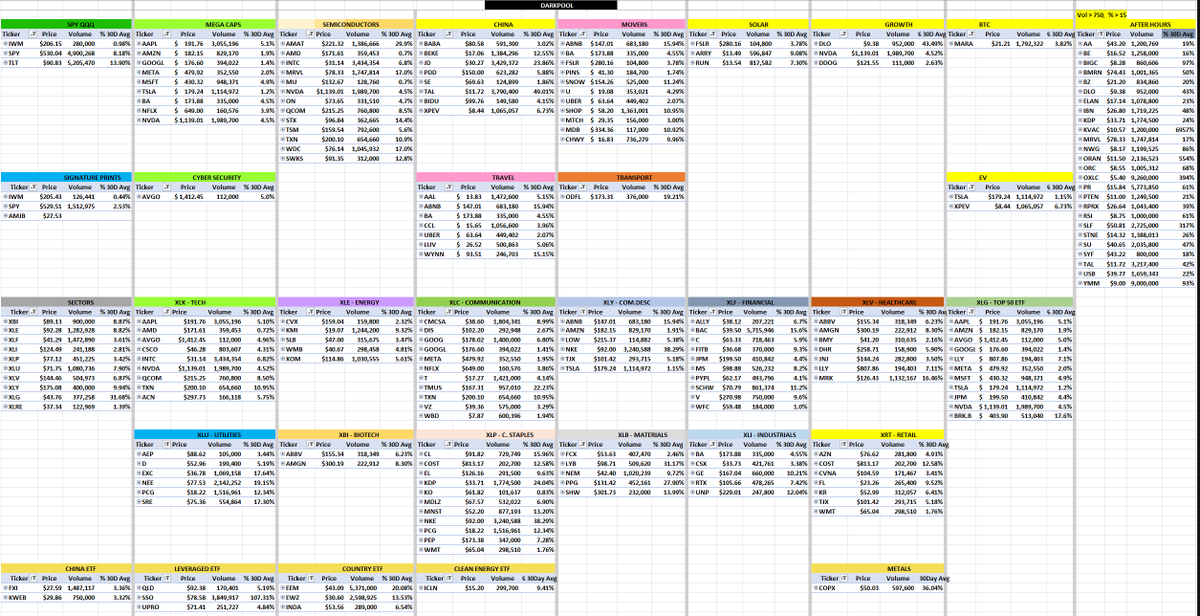Select the XRT - RETAIL section header
Image resolution: width=1200 pixels, height=616 pixels.
879,436
